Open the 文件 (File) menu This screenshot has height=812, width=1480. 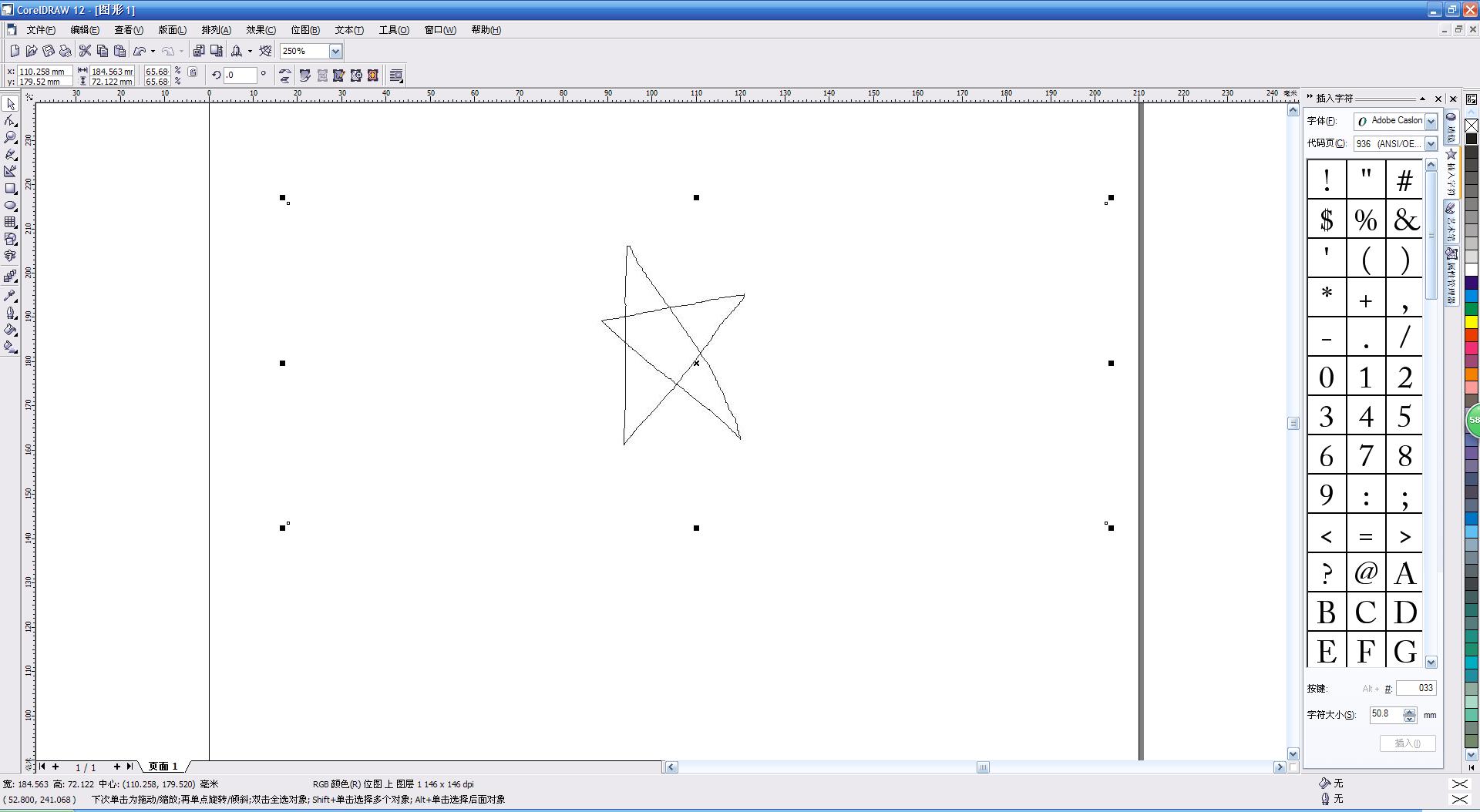(x=41, y=30)
